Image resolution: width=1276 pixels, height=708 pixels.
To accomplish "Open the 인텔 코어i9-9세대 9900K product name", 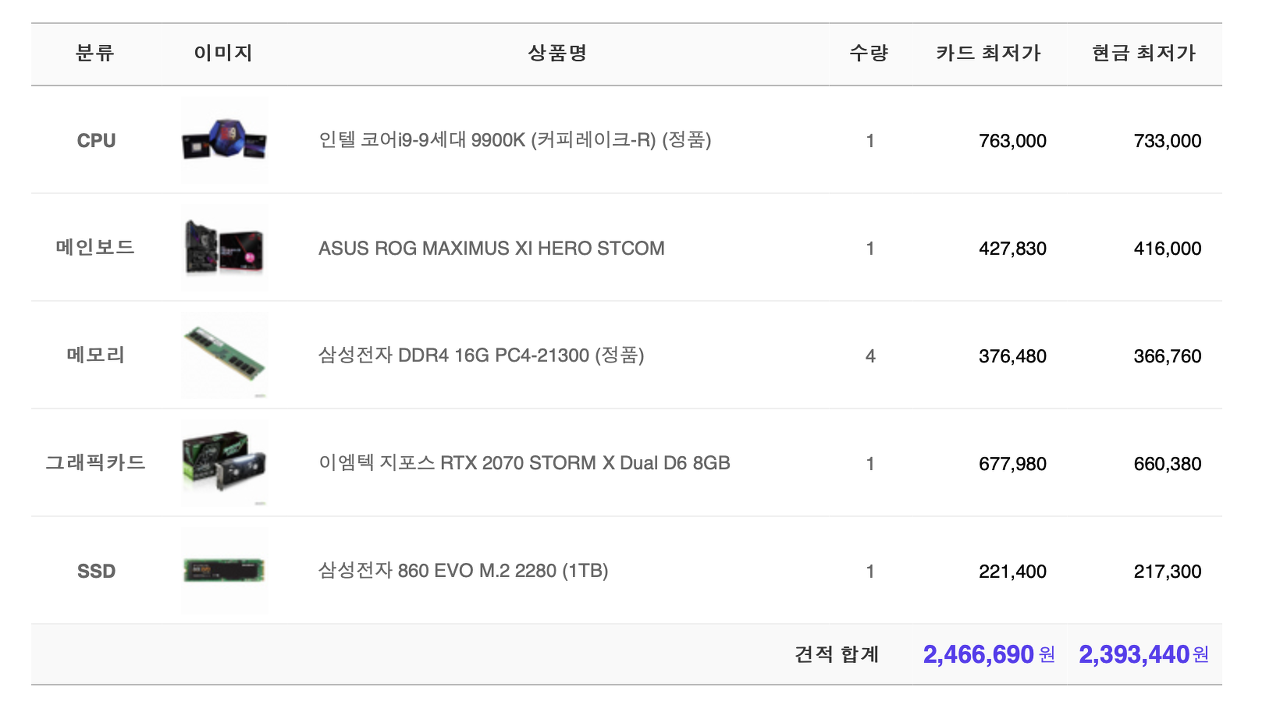I will tap(515, 140).
